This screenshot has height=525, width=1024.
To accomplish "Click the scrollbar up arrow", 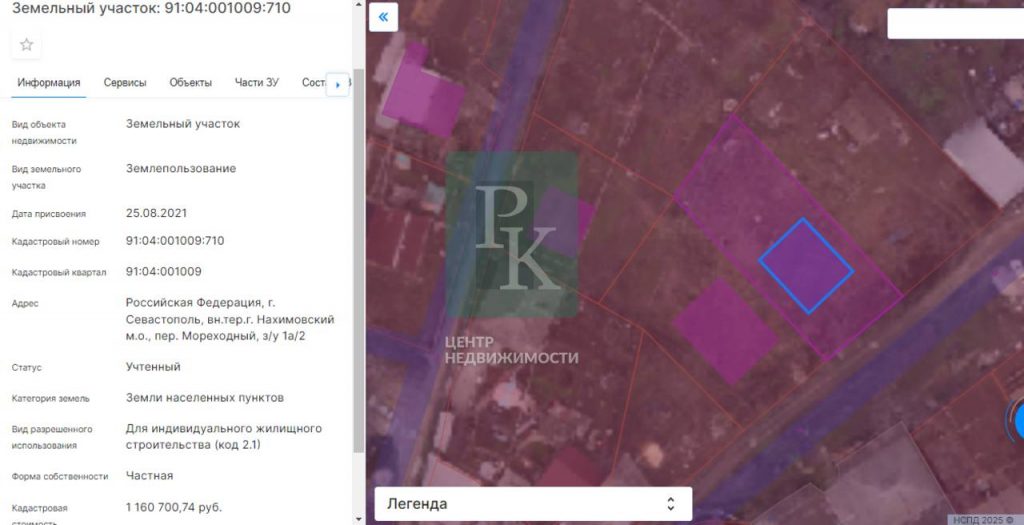I will coord(359,5).
